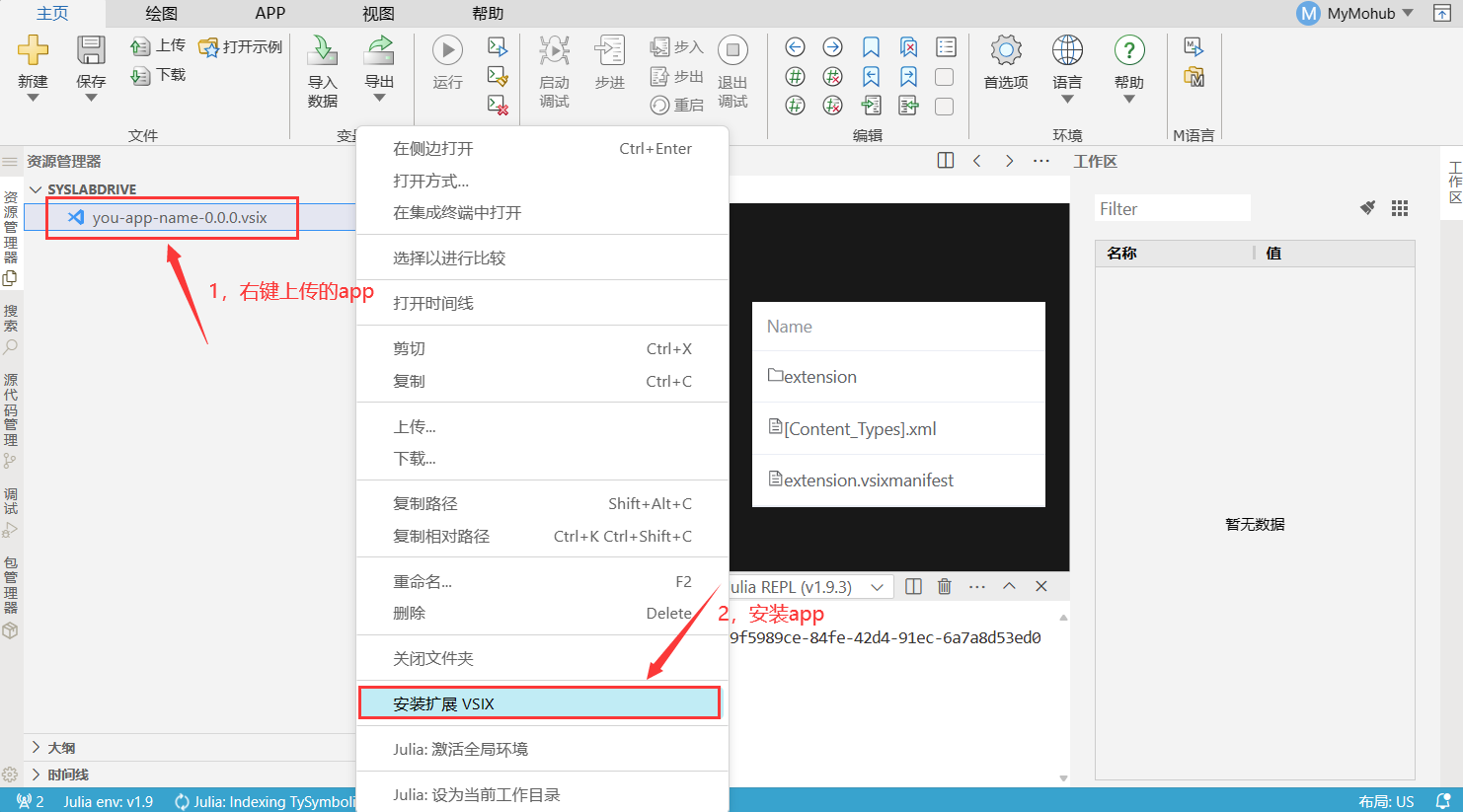
Task: Expand the 大纲 outline section
Action: (37, 747)
